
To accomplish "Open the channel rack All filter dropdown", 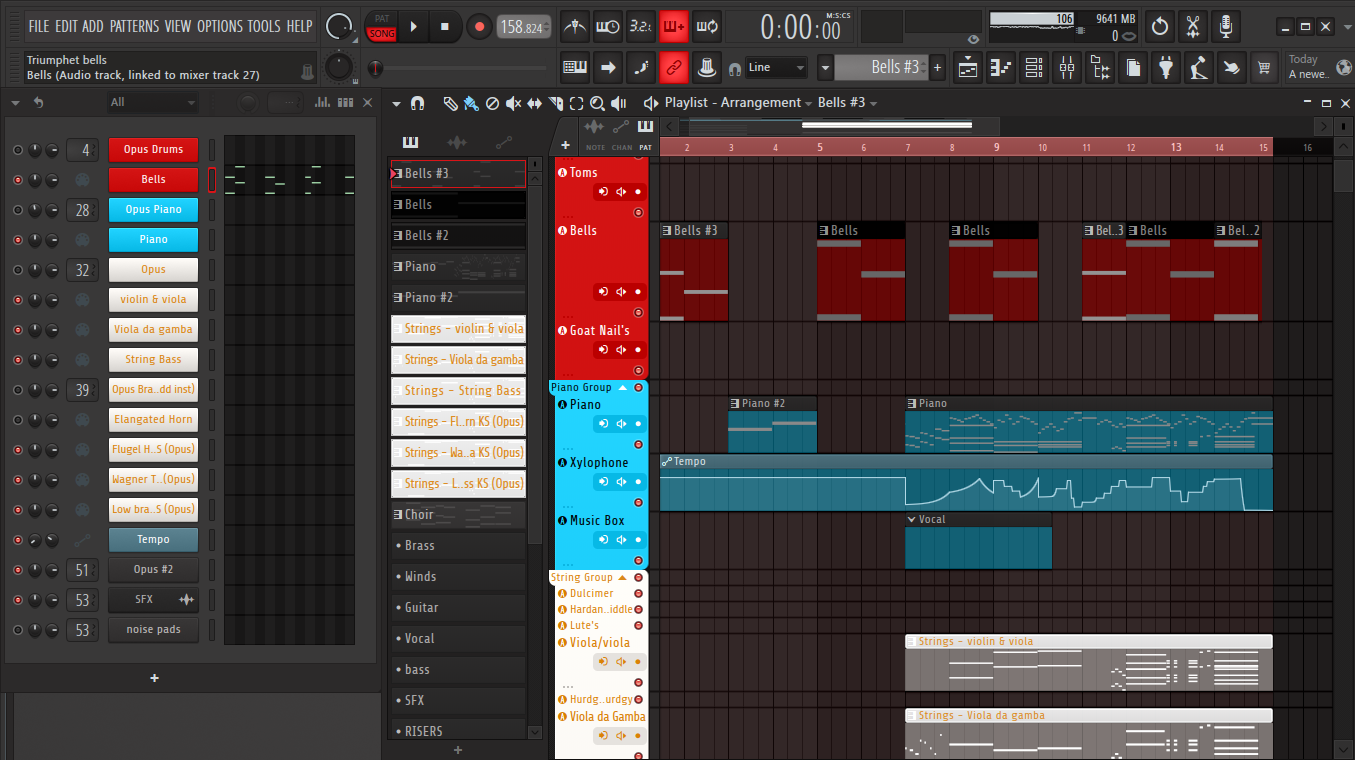I will coord(152,102).
